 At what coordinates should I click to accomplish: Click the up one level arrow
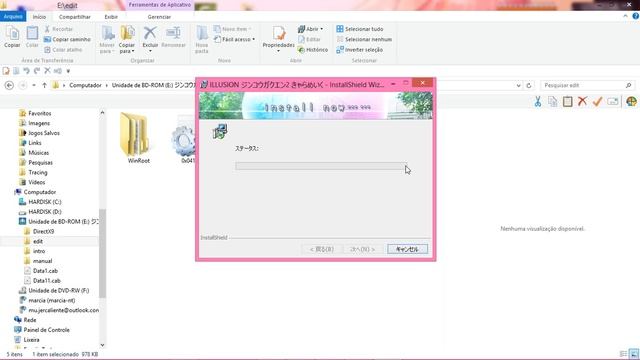tap(44, 85)
